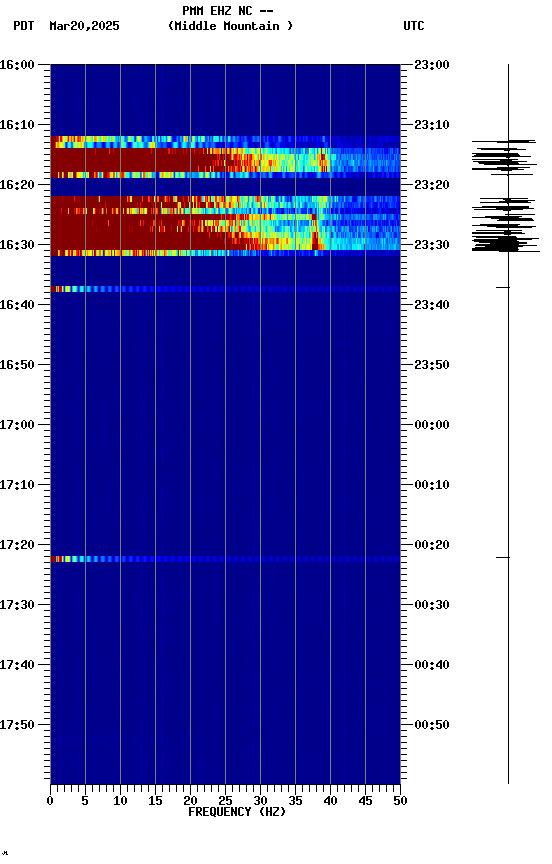552x864 pixels.
Task: Click the 23:30 UTC time label
Action: tap(432, 245)
